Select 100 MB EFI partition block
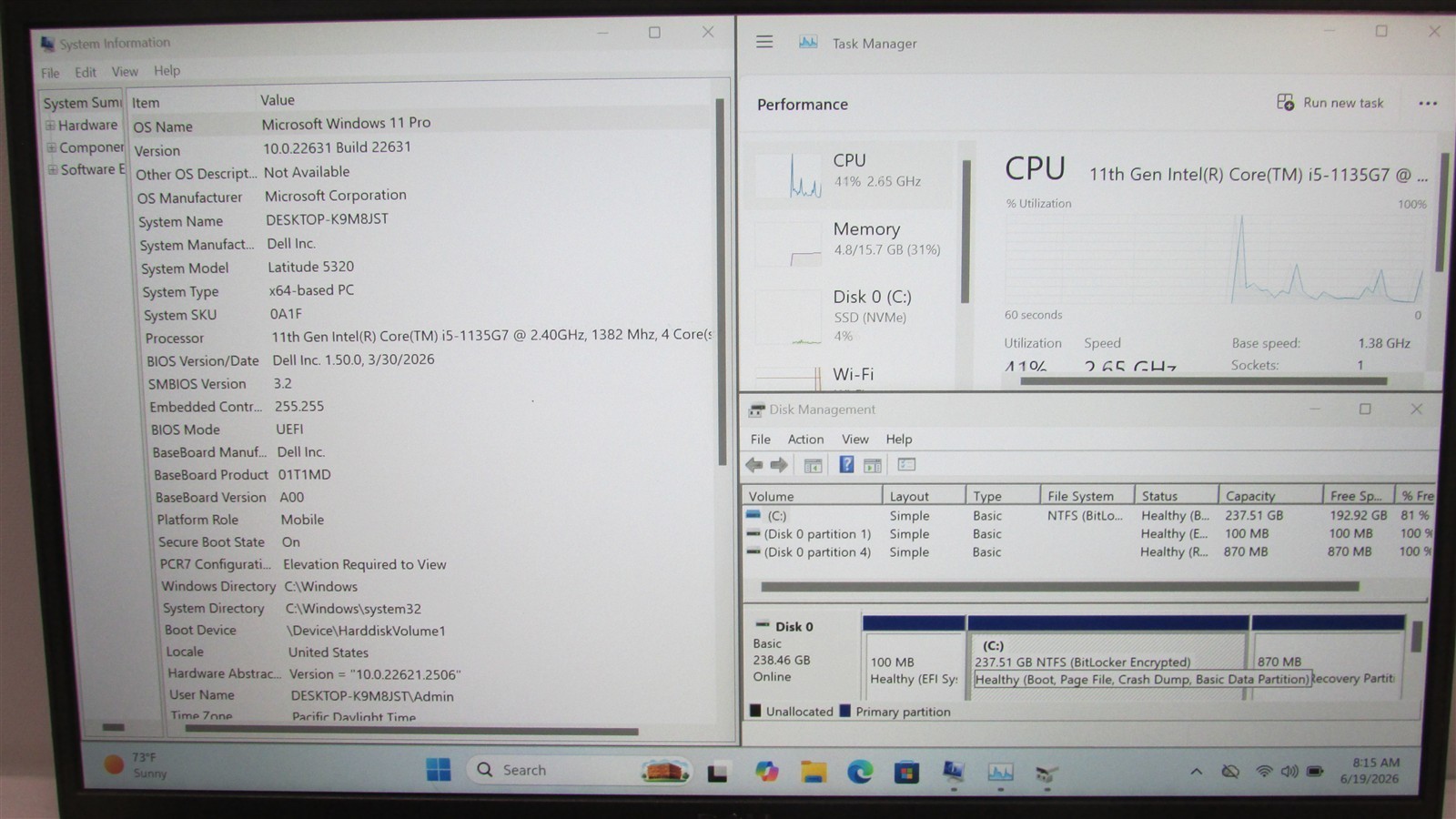 (x=914, y=657)
